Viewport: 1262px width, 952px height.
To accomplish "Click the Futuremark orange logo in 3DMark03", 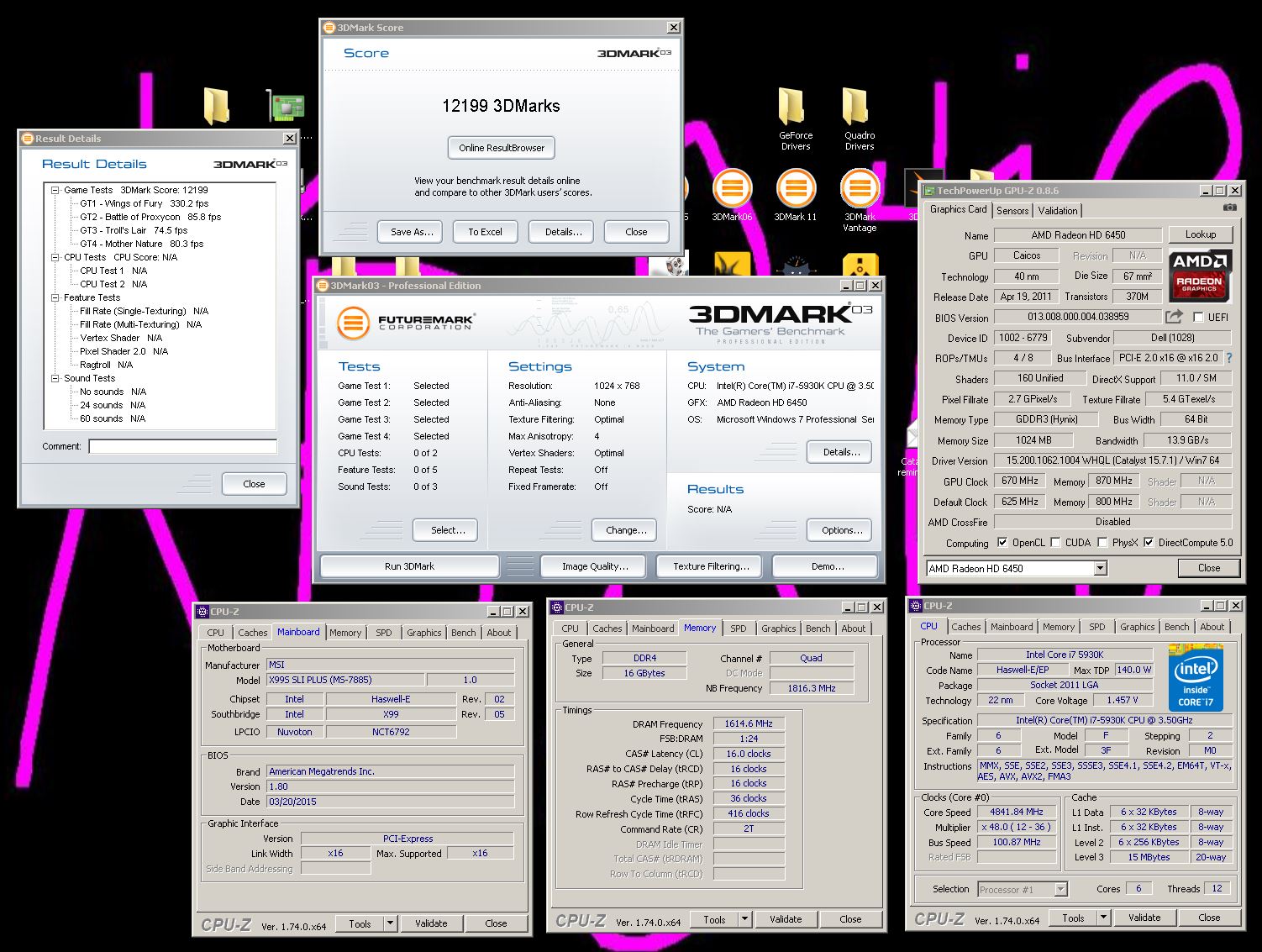I will (354, 323).
